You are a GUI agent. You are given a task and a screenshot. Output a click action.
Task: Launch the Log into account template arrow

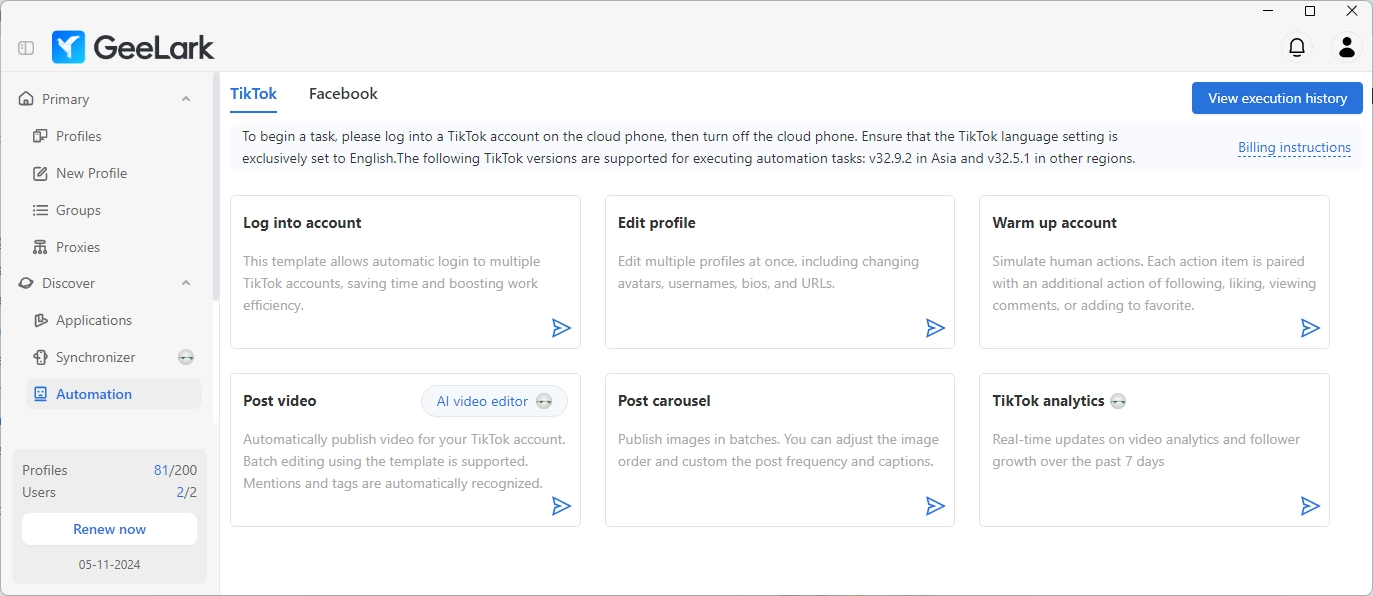[562, 328]
